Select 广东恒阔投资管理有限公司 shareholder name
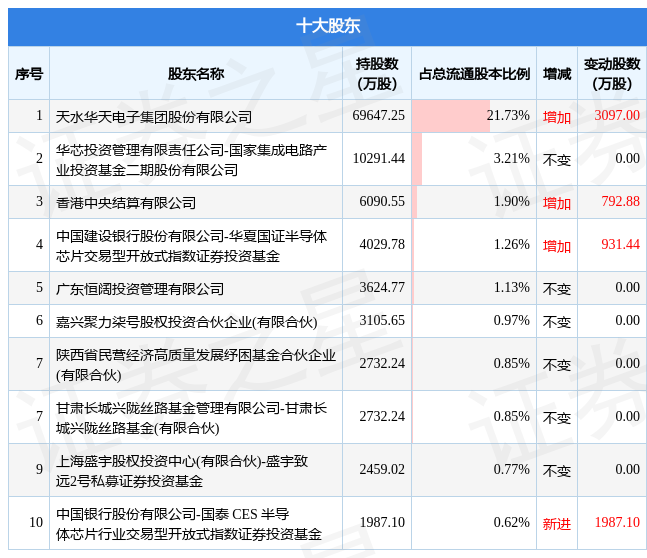 click(x=140, y=288)
